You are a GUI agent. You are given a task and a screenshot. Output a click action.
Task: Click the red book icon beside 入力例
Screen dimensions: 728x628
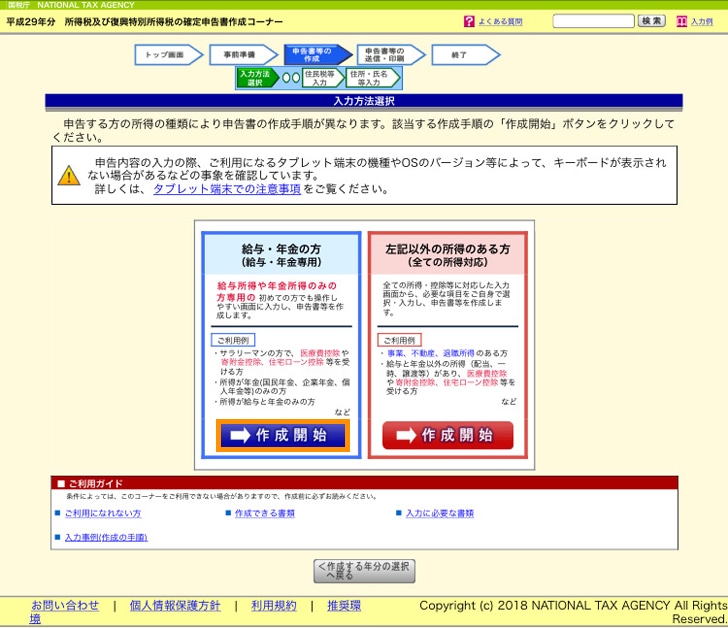point(682,21)
